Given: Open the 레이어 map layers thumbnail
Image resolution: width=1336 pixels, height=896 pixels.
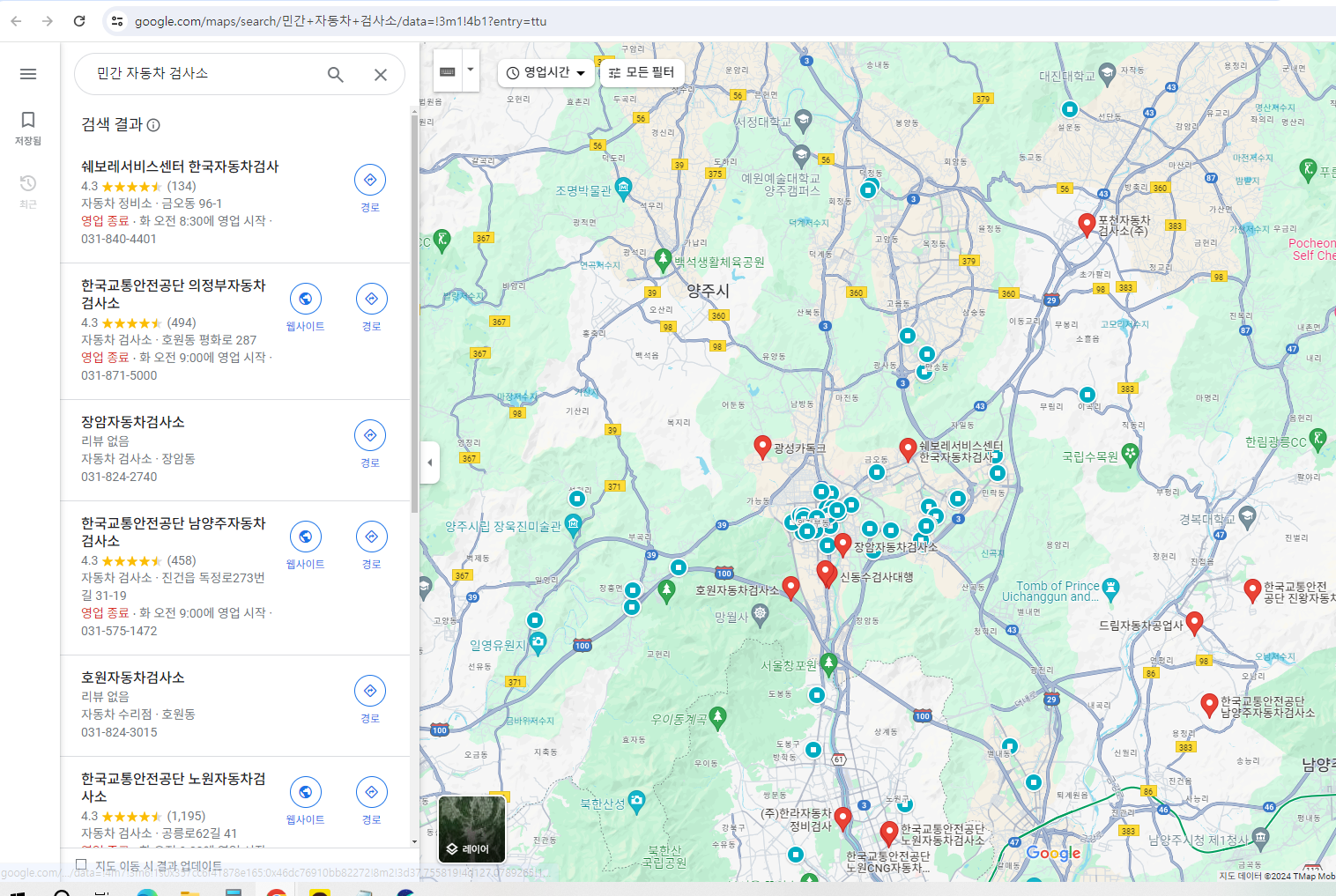Looking at the screenshot, I should 472,829.
